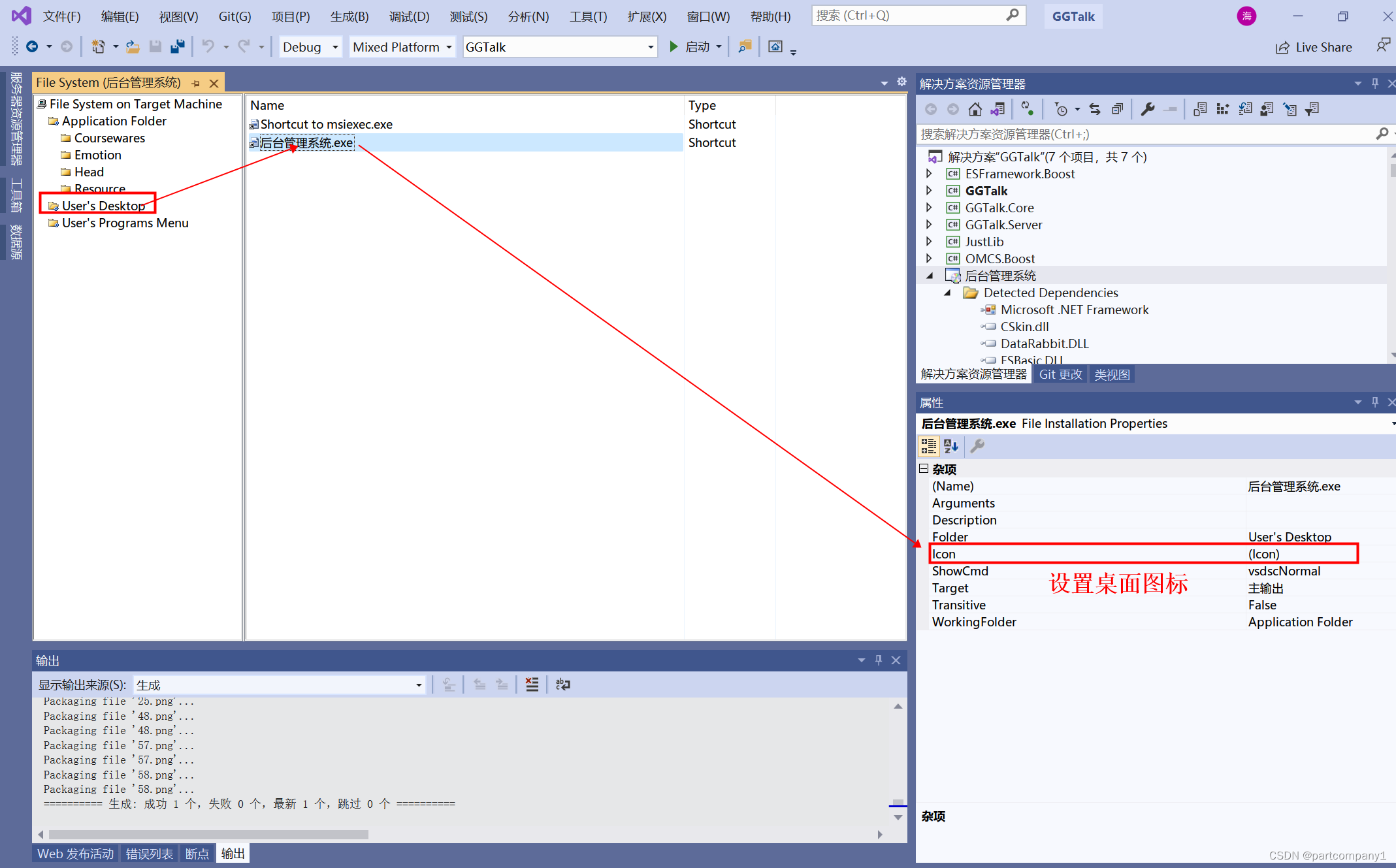
Task: Click the Open File folder icon
Action: [x=133, y=47]
